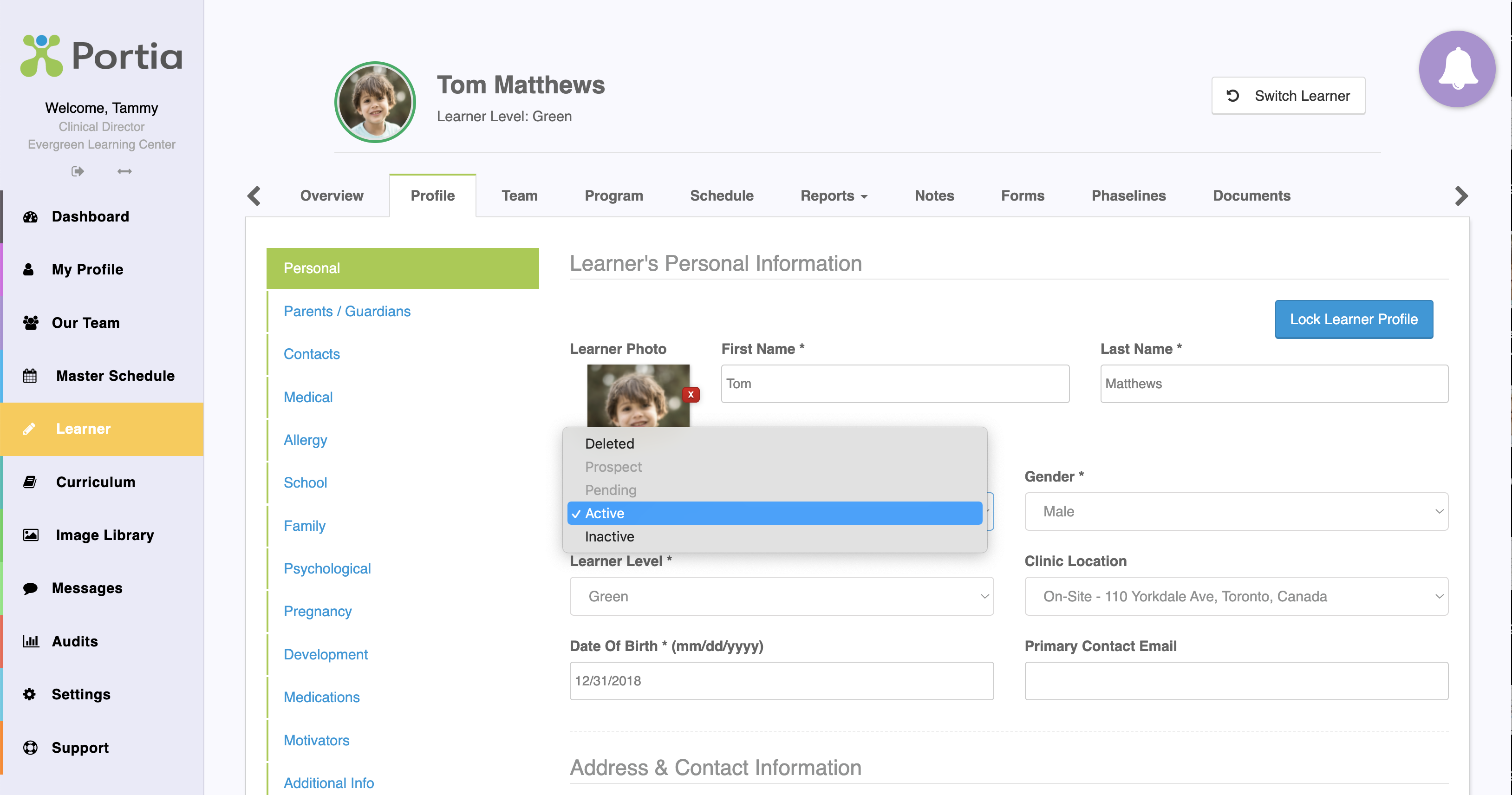Remove learner photo with red X
The width and height of the screenshot is (1512, 795).
coord(691,395)
